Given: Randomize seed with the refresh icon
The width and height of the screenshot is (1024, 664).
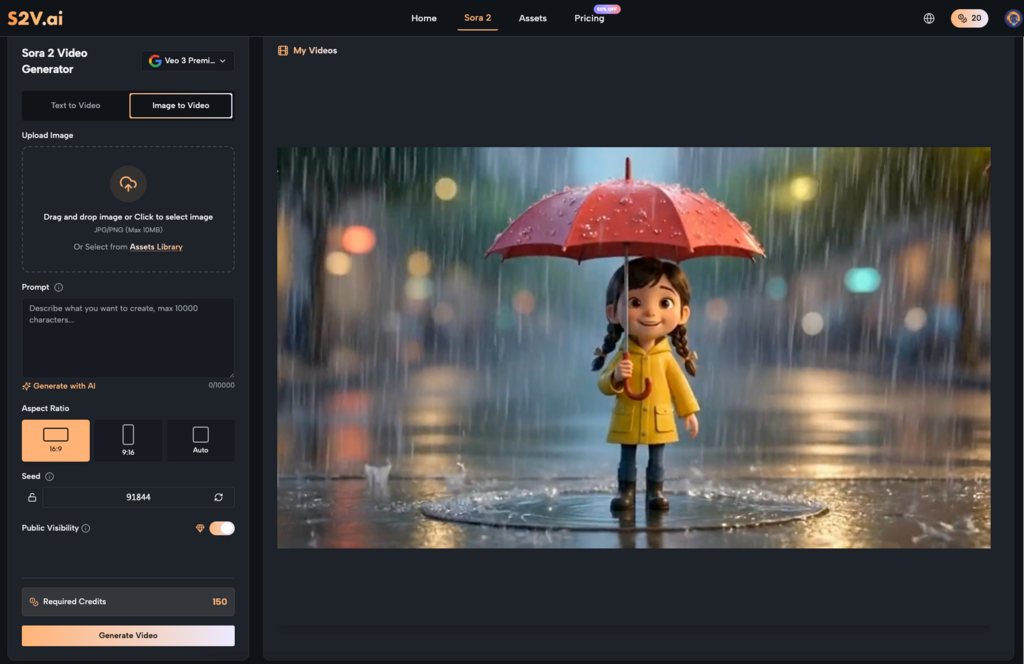Looking at the screenshot, I should 218,497.
